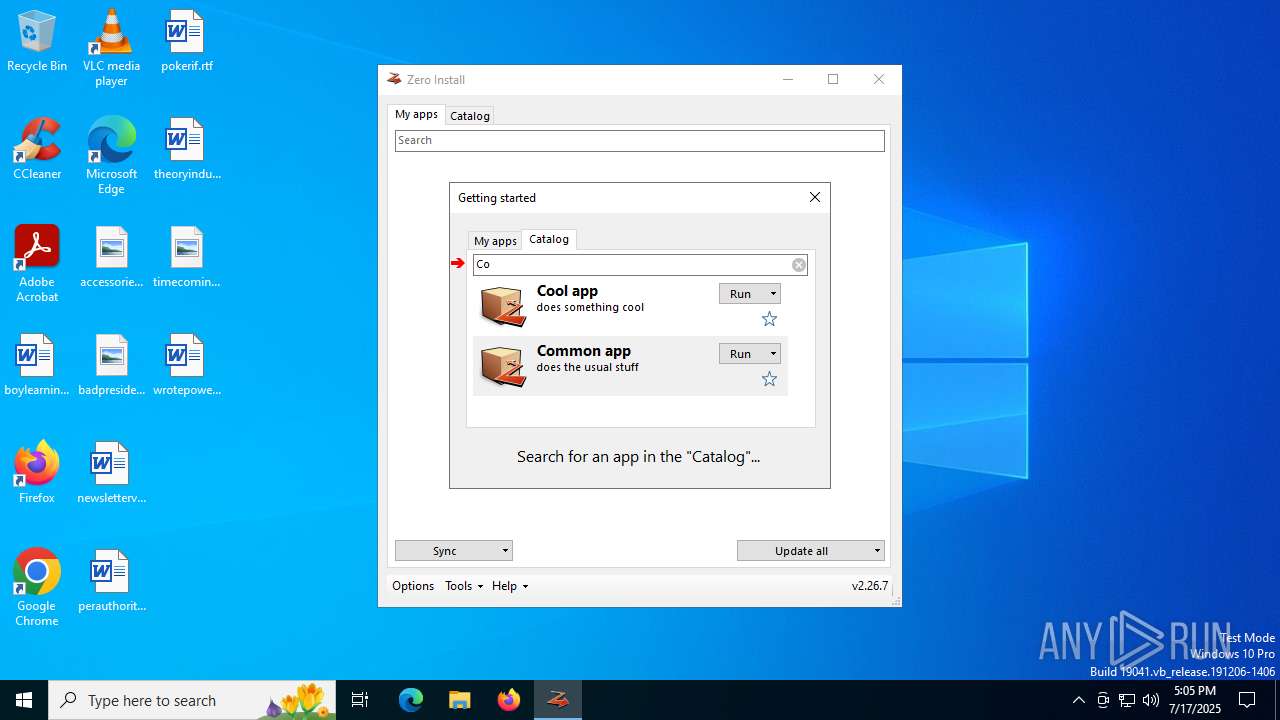Select VLC media player desktop icon
This screenshot has height=720, width=1280.
(x=111, y=48)
